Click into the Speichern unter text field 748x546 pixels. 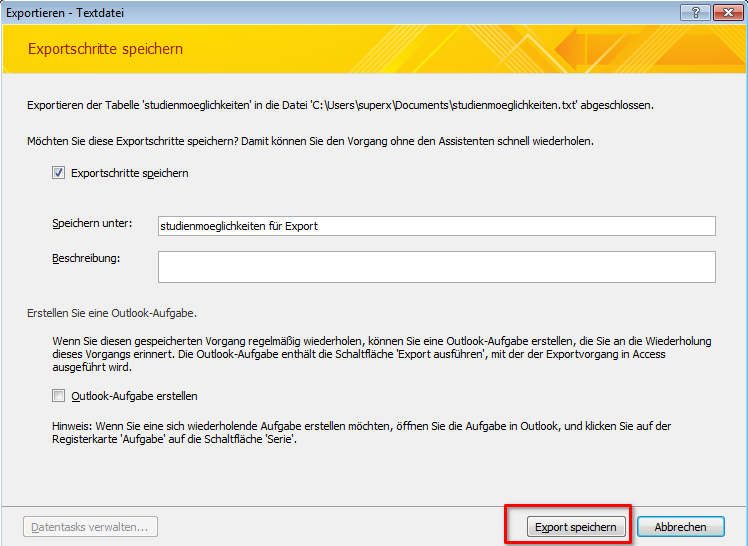[436, 226]
